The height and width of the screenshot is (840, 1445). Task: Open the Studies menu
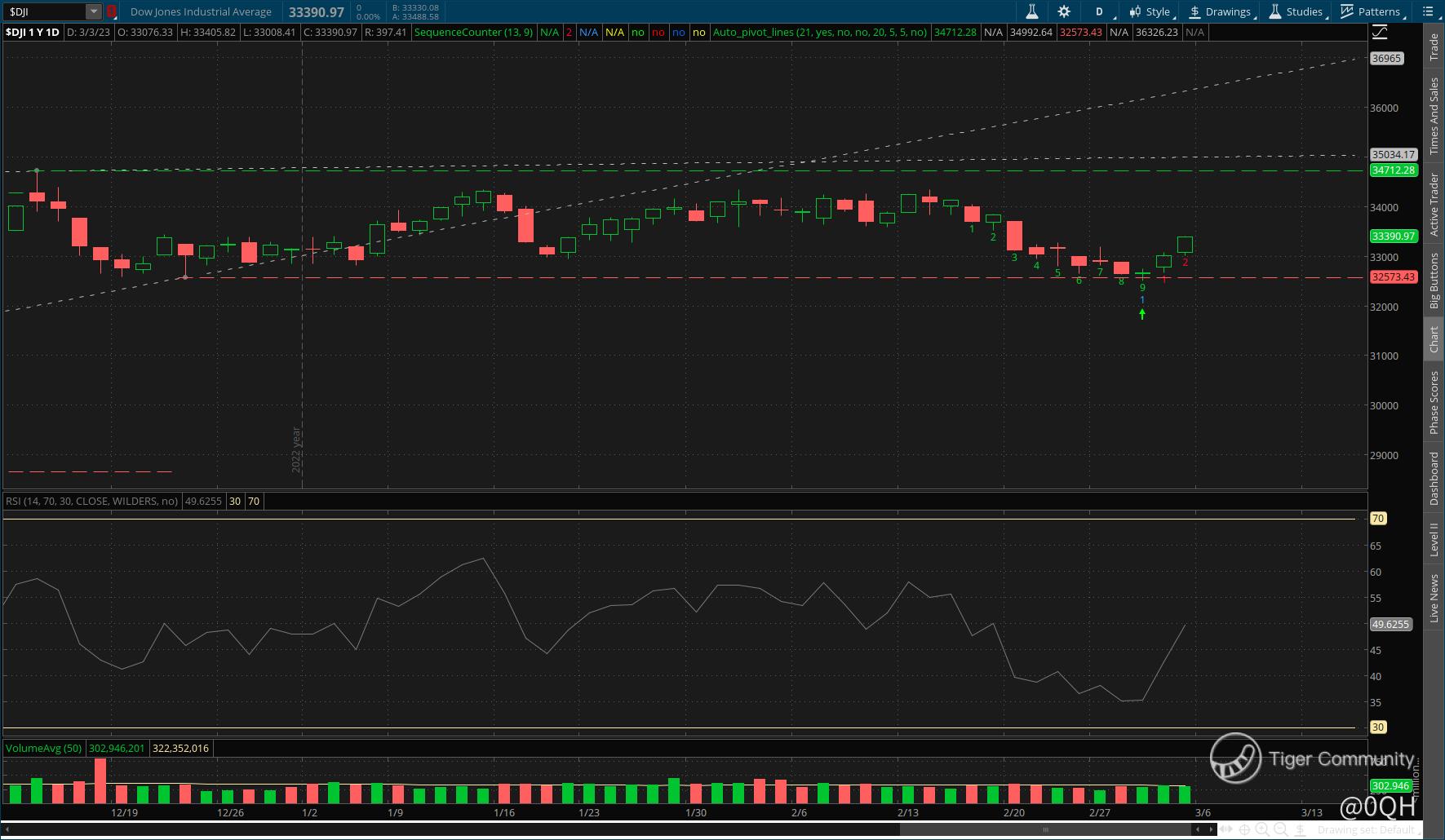coord(1297,11)
